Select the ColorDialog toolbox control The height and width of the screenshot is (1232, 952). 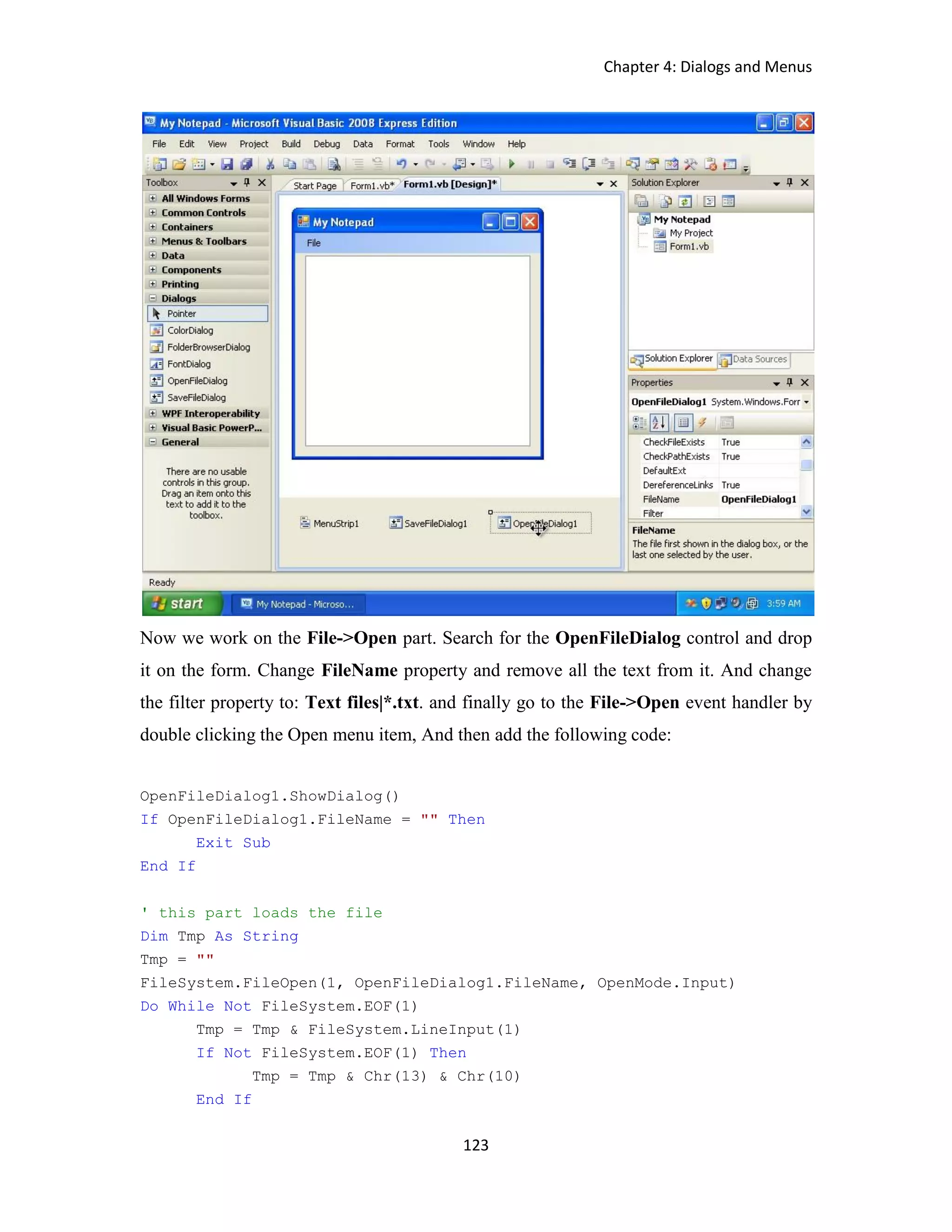pyautogui.click(x=190, y=331)
